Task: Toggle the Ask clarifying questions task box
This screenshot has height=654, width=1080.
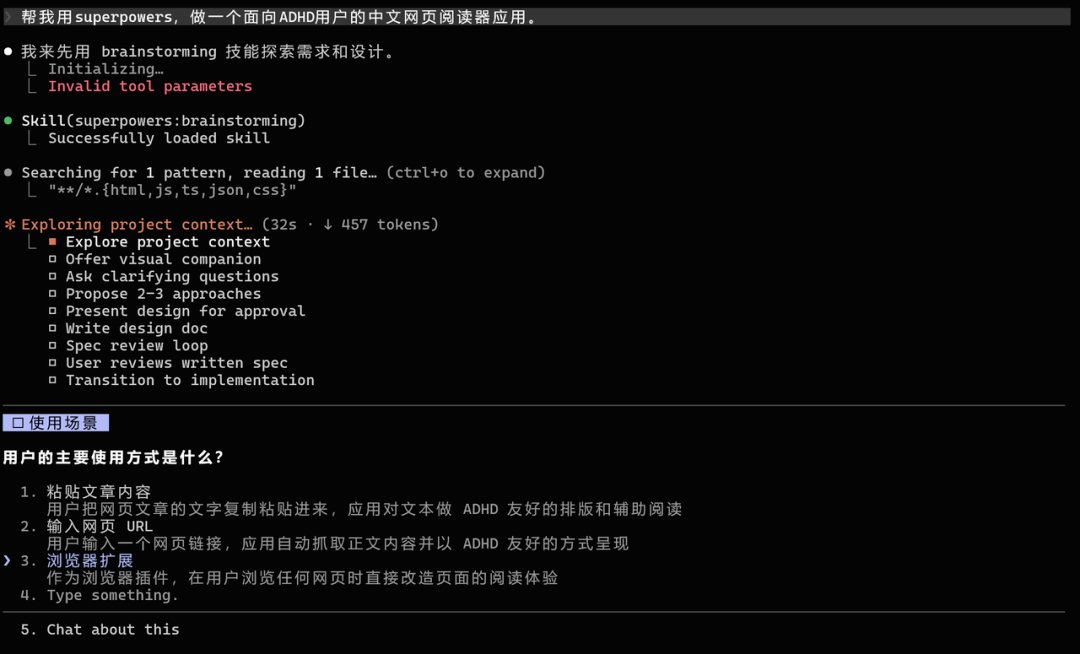Action: point(52,276)
